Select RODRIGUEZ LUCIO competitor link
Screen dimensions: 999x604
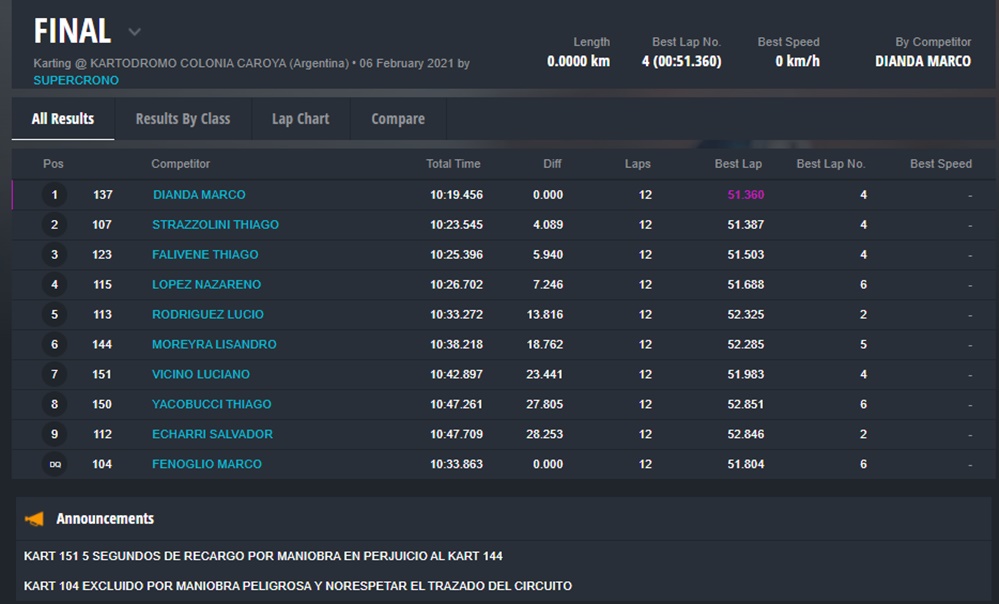tap(208, 315)
